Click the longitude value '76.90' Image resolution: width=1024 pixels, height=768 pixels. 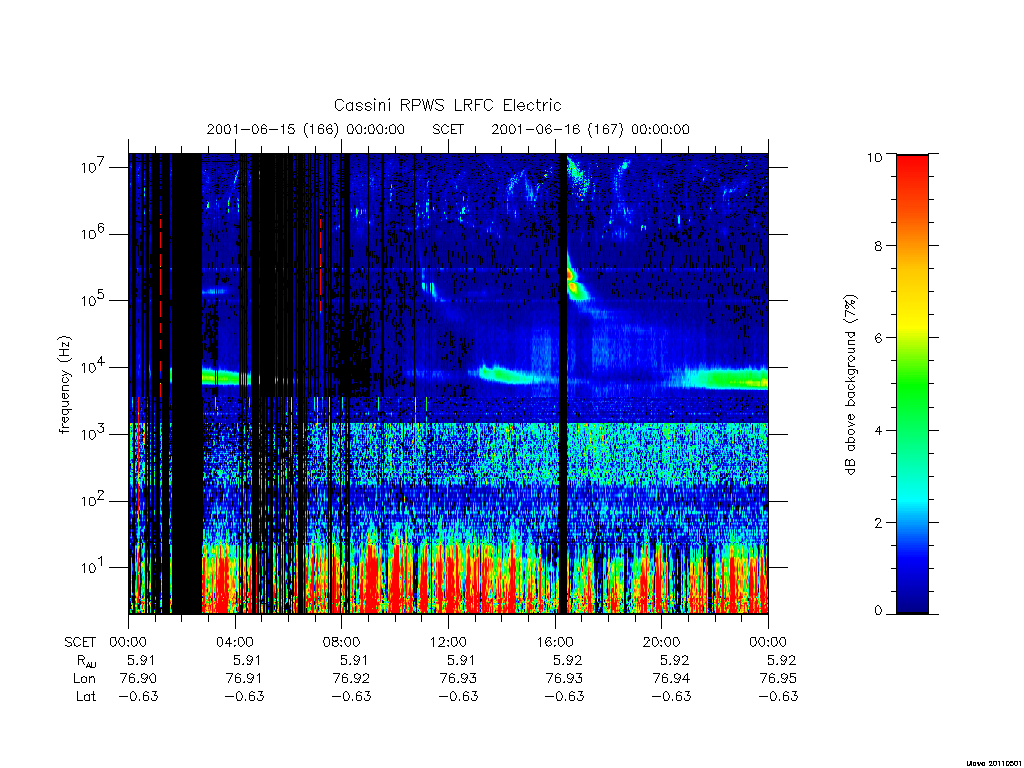pos(138,679)
